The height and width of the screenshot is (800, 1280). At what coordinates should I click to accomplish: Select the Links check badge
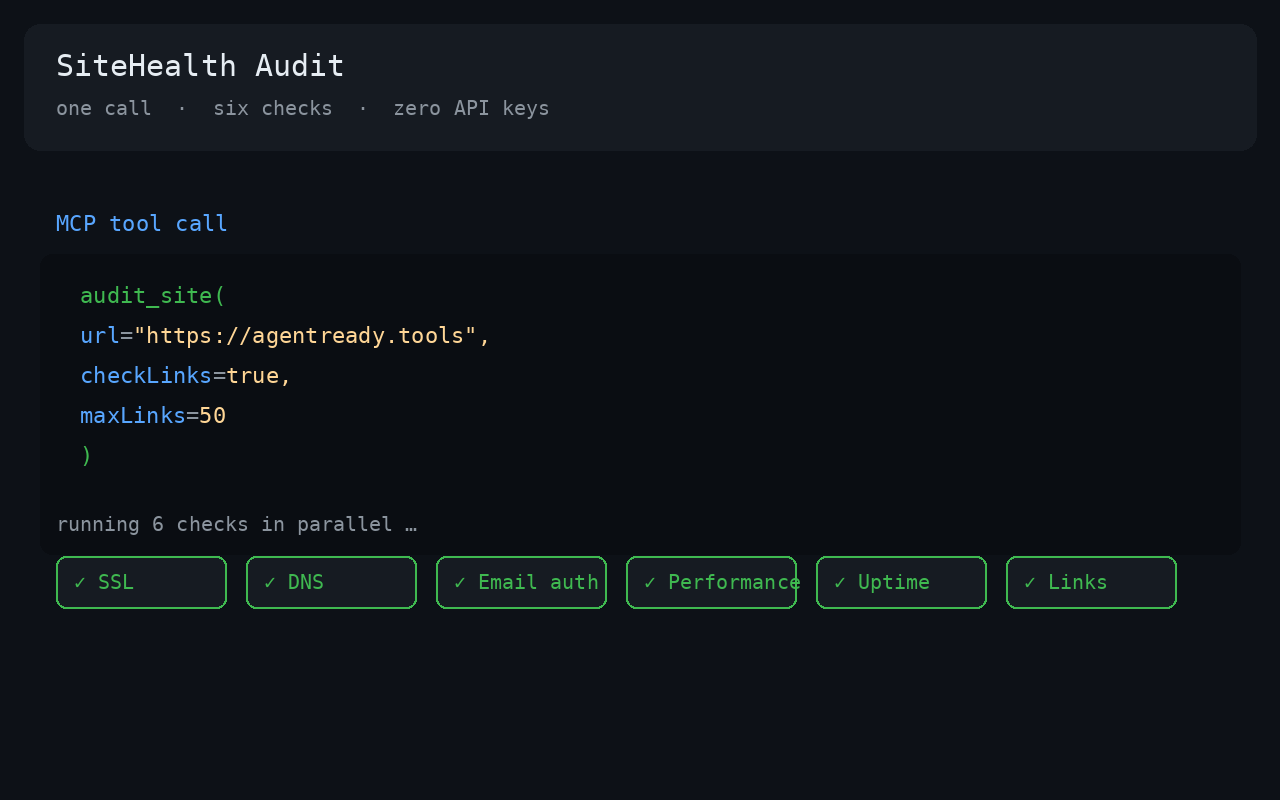pyautogui.click(x=1091, y=582)
